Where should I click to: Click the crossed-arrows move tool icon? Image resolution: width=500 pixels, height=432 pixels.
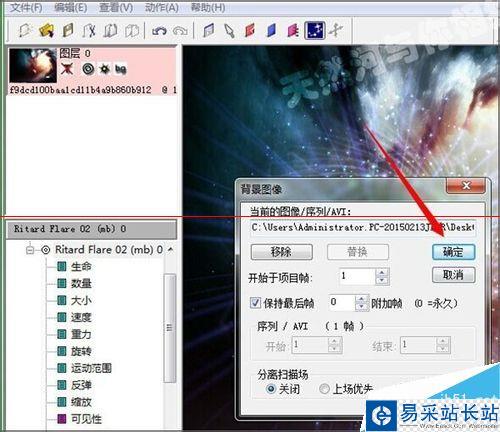pyautogui.click(x=336, y=31)
